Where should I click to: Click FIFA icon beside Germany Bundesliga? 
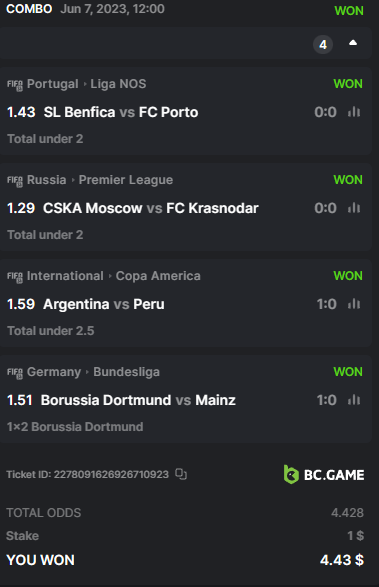(x=15, y=372)
